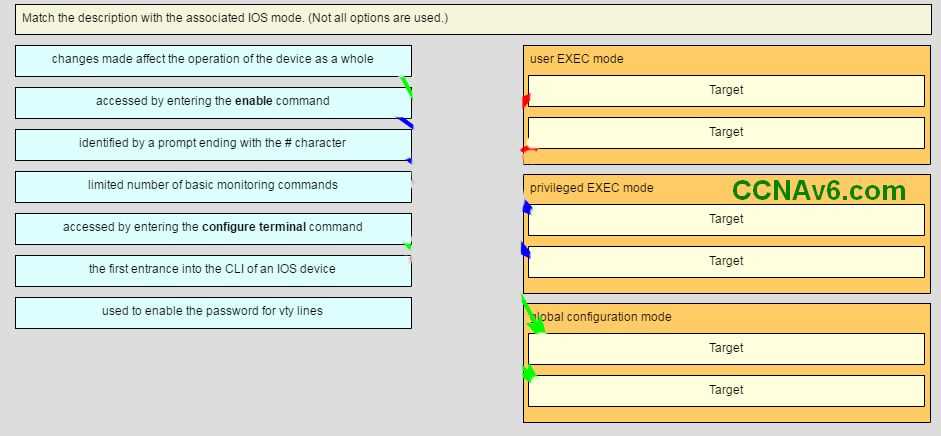Select 'identified by a prompt ending with #' box

213,145
